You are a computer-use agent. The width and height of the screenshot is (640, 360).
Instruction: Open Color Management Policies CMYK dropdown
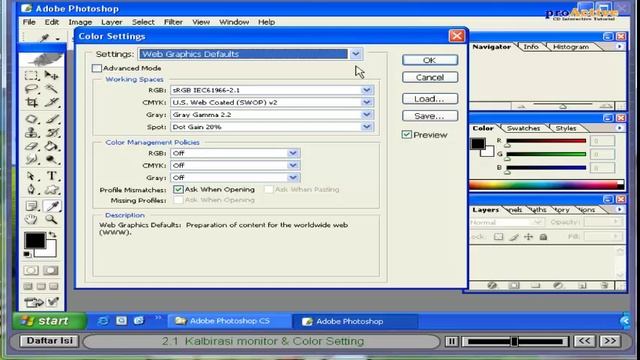coord(235,165)
